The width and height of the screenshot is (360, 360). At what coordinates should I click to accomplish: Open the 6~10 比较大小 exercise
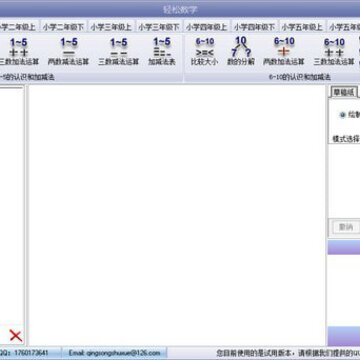(204, 51)
